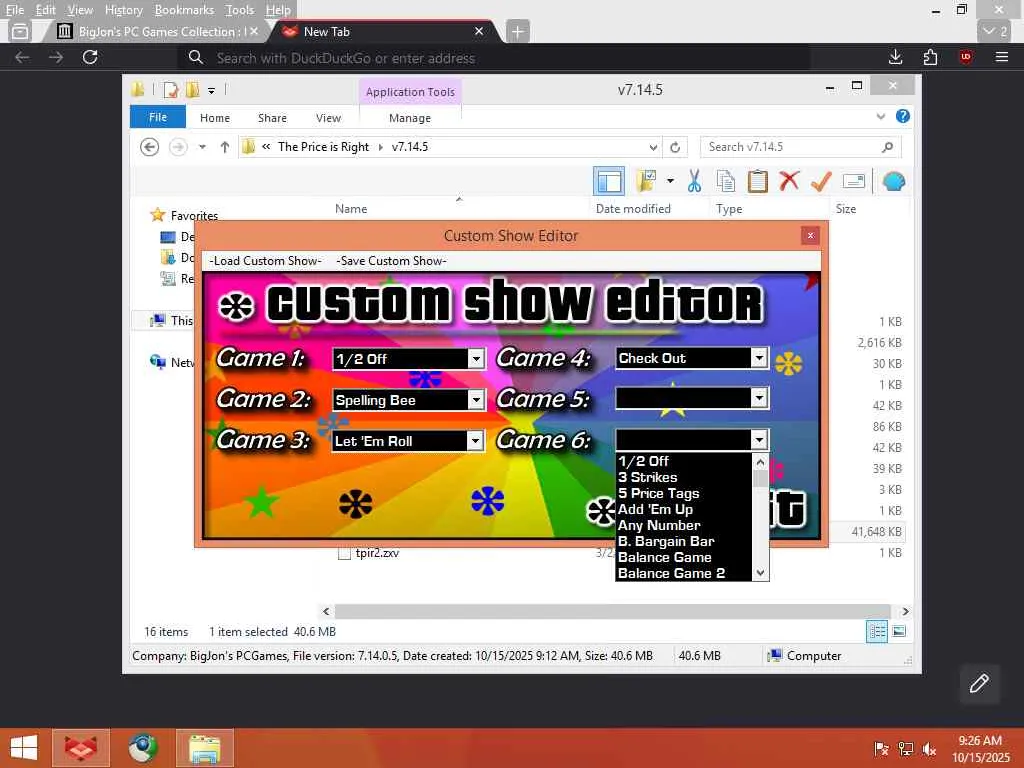Click the v7.14.5 breadcrumb segment
This screenshot has height=768, width=1024.
click(x=409, y=147)
